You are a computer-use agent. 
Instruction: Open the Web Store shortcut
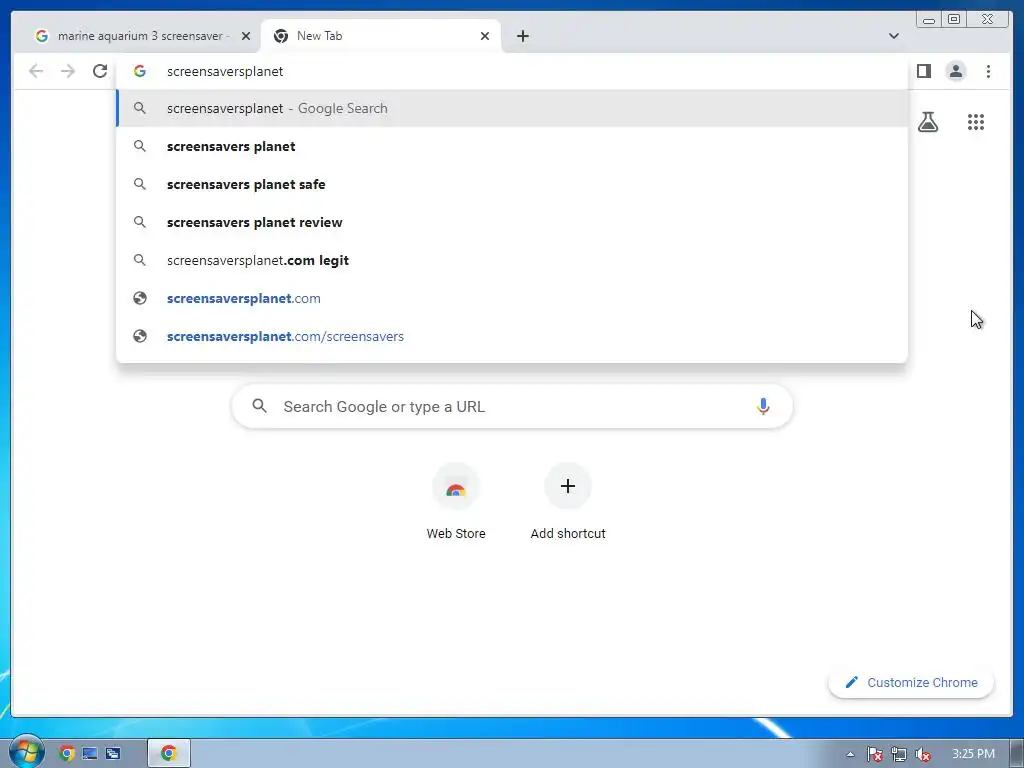click(x=456, y=503)
